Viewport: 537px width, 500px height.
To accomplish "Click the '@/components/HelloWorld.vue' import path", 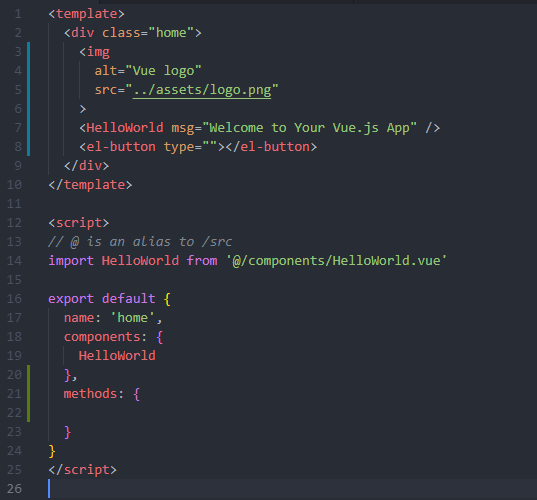I will [x=336, y=261].
